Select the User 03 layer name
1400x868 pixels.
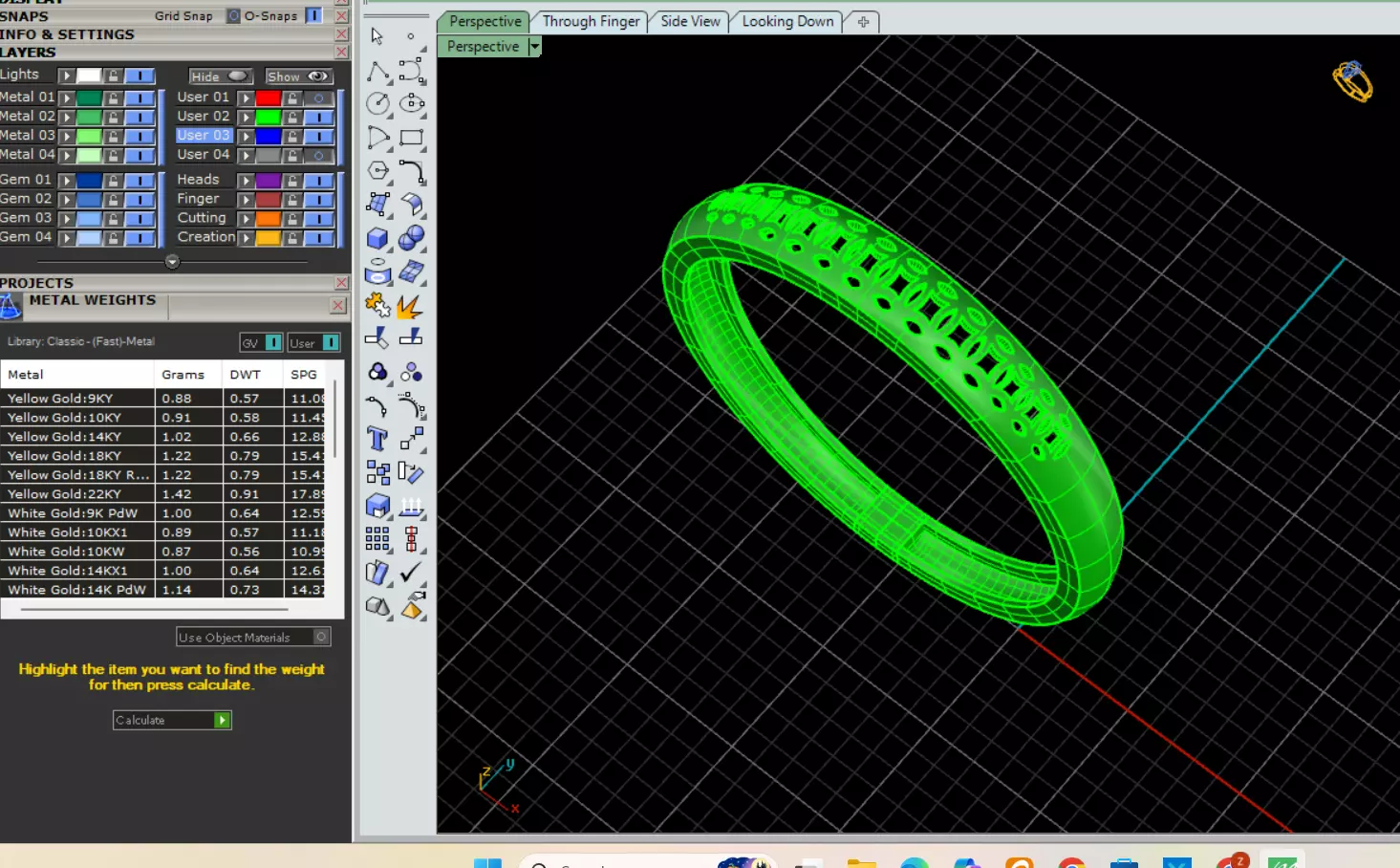tap(204, 136)
